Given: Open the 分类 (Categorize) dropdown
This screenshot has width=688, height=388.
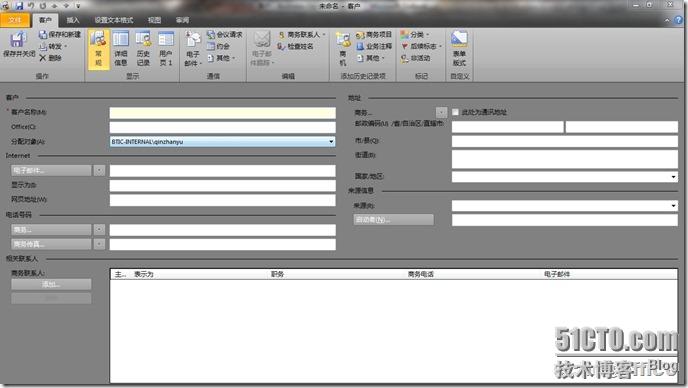Looking at the screenshot, I should 415,34.
